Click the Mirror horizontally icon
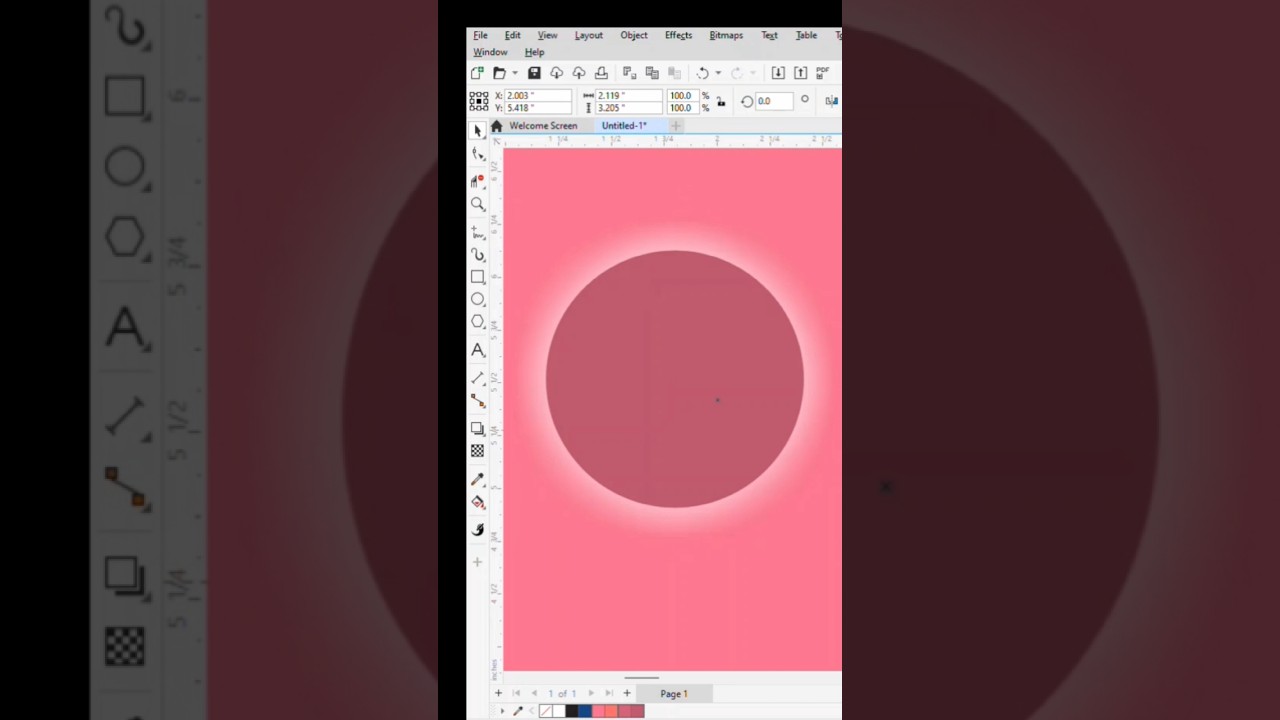 [832, 101]
